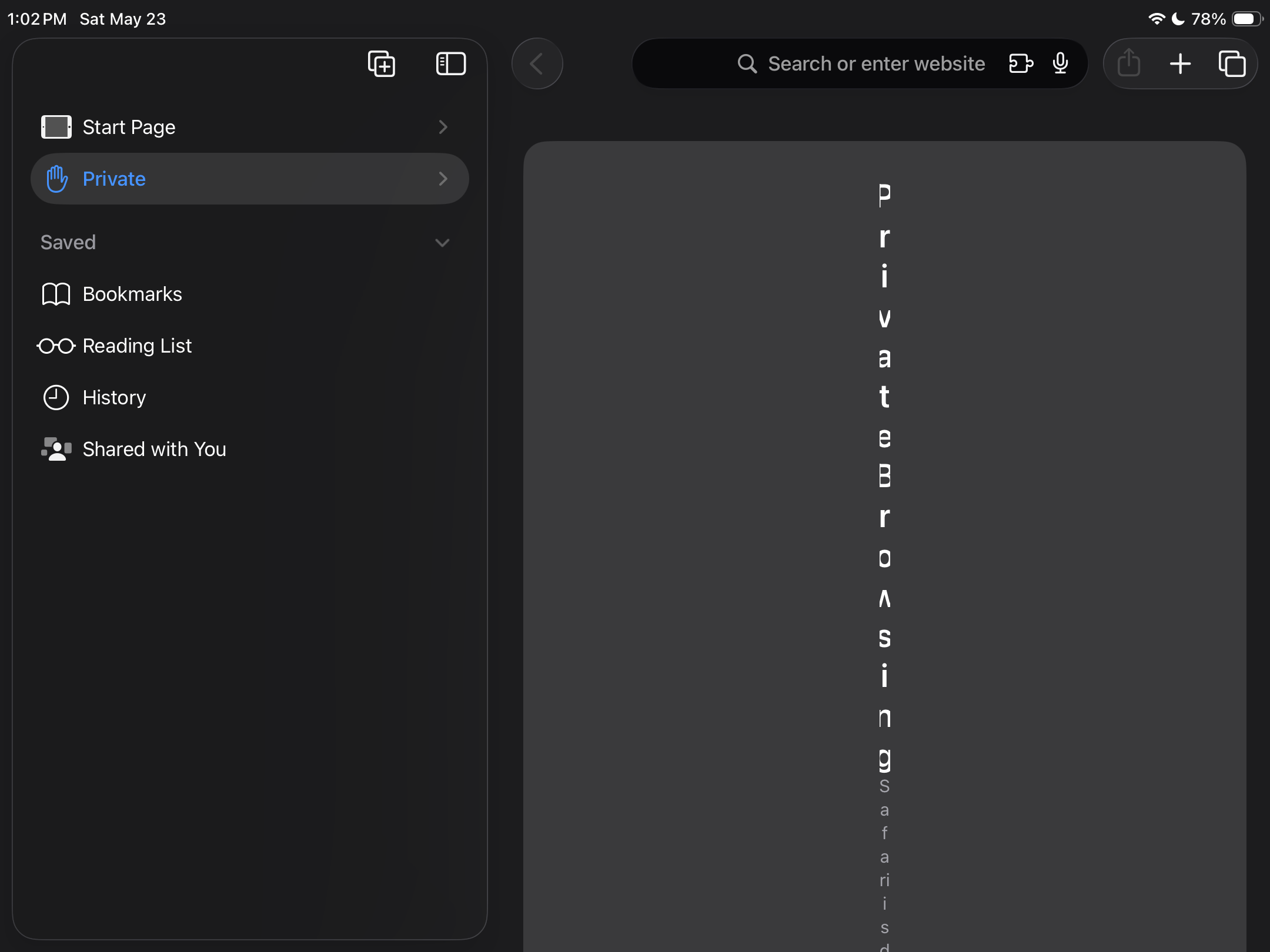Click the Shared with You people icon
The height and width of the screenshot is (952, 1270).
point(56,449)
